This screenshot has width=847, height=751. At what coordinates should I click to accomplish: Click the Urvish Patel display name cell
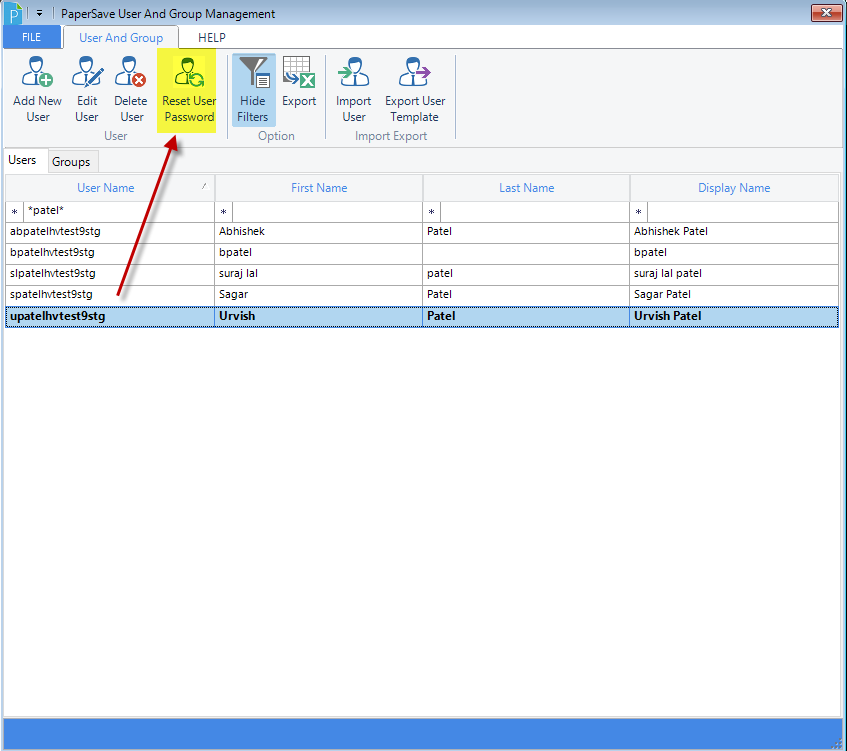click(x=734, y=317)
